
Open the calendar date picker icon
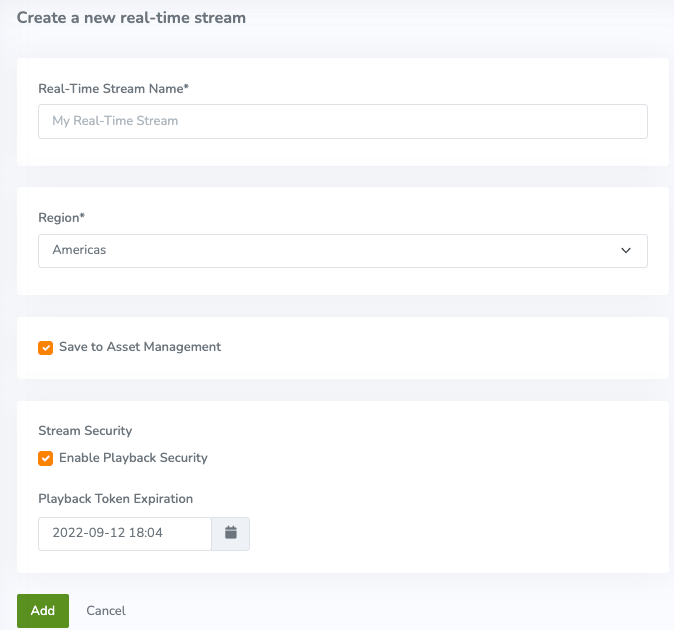click(x=230, y=533)
